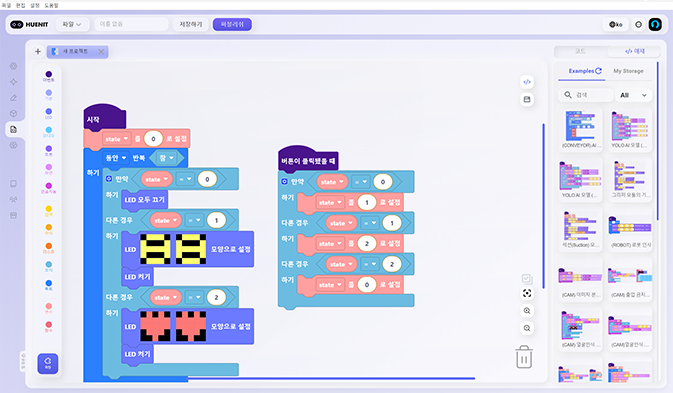673x393 pixels.
Task: Focus the 검색 search field
Action: (585, 95)
